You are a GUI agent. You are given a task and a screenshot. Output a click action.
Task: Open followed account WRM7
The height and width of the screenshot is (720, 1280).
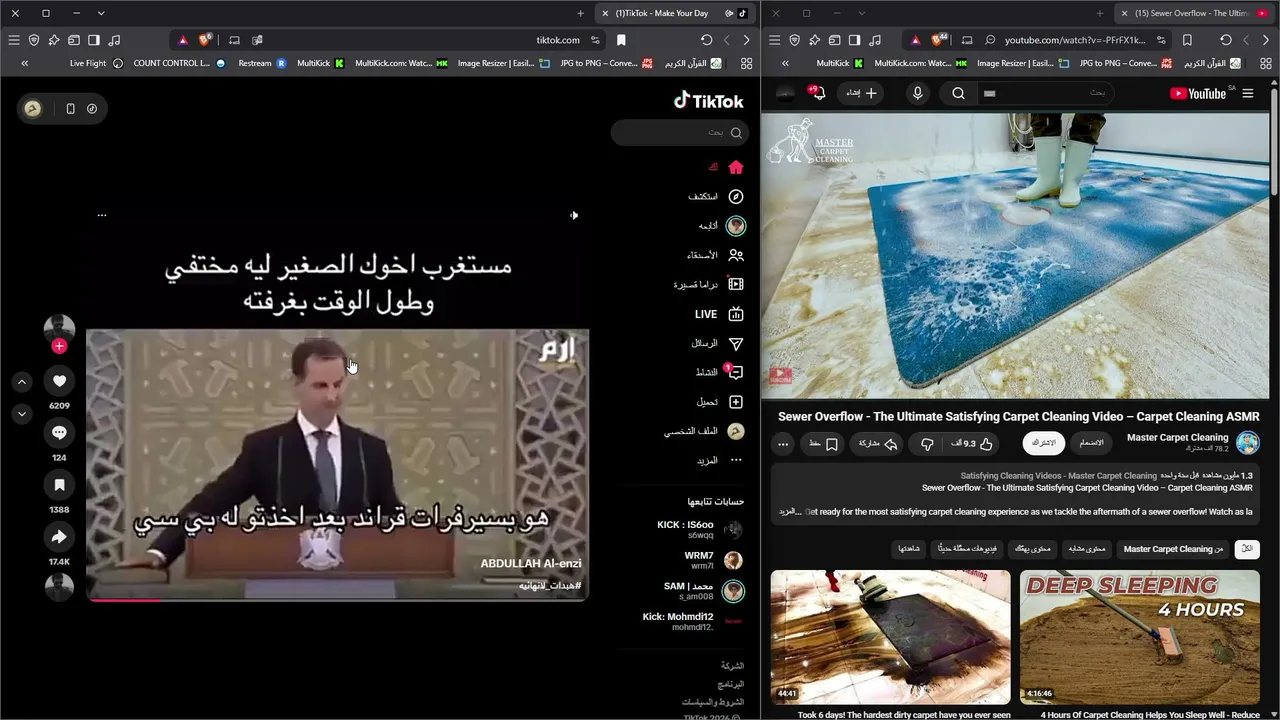click(x=713, y=560)
